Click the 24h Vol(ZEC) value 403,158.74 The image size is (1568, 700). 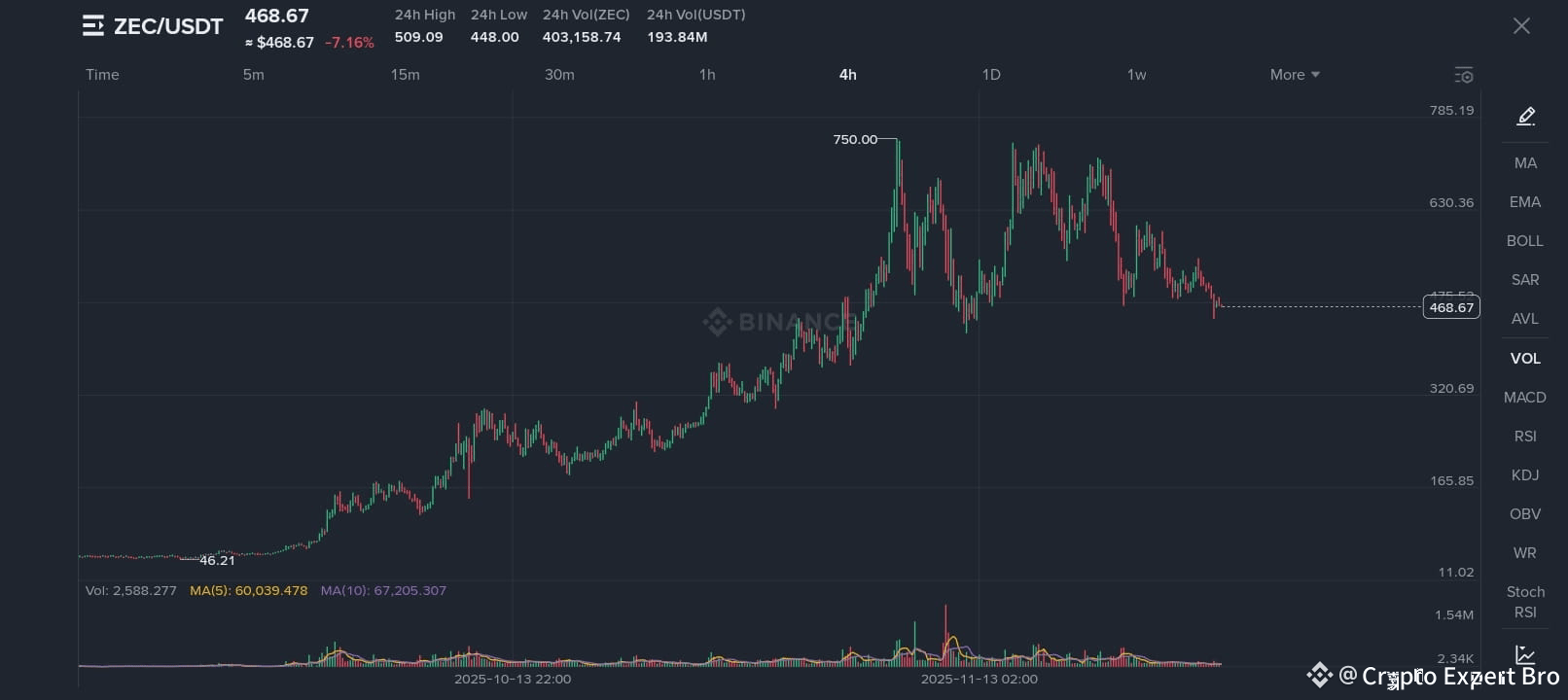pyautogui.click(x=582, y=37)
